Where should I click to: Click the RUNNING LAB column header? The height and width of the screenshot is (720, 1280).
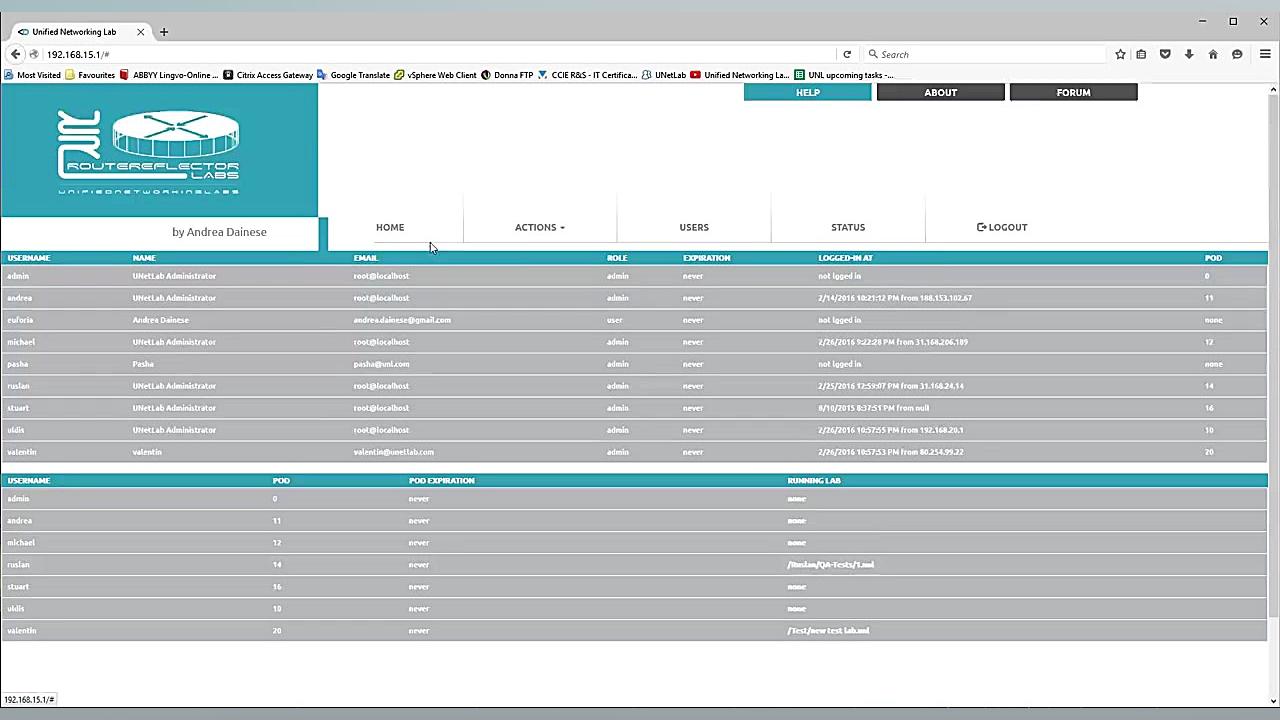813,481
